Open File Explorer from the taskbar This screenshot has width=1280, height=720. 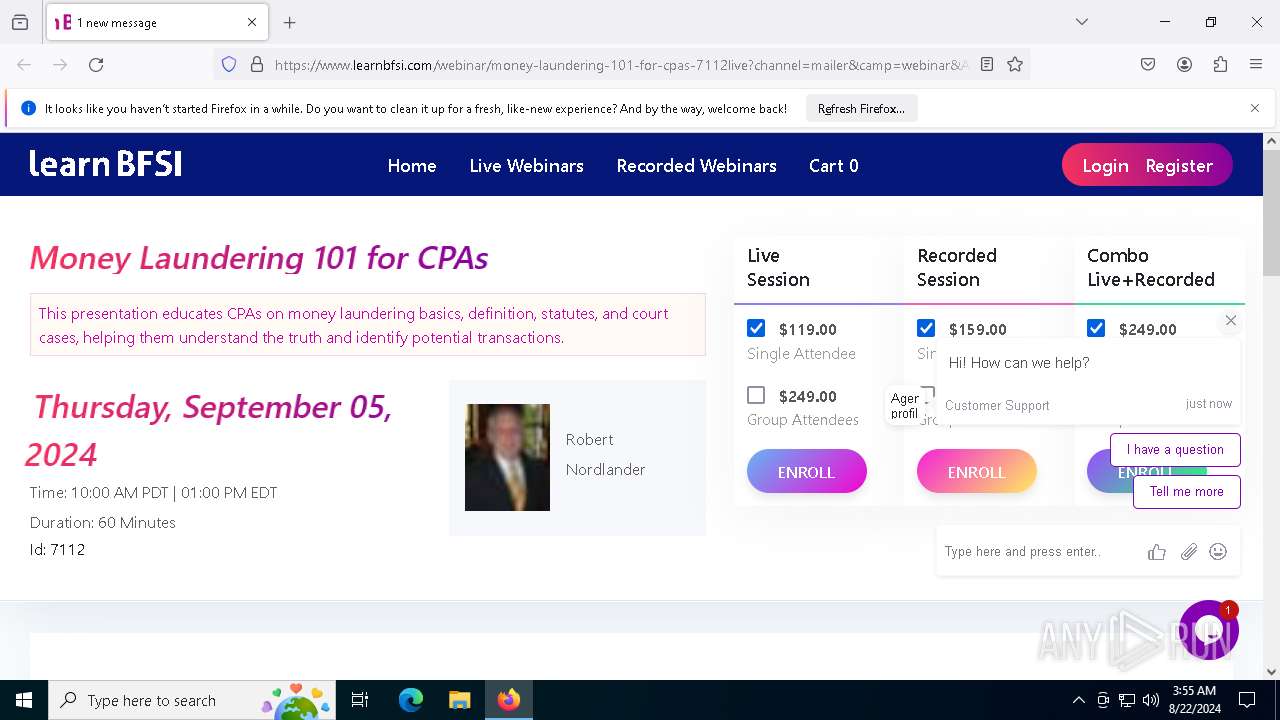(459, 700)
